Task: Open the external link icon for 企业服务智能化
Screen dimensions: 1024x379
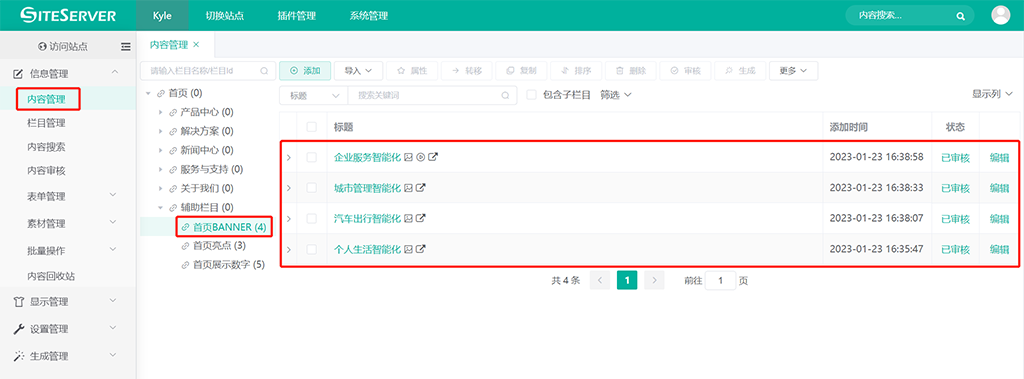Action: [x=432, y=157]
